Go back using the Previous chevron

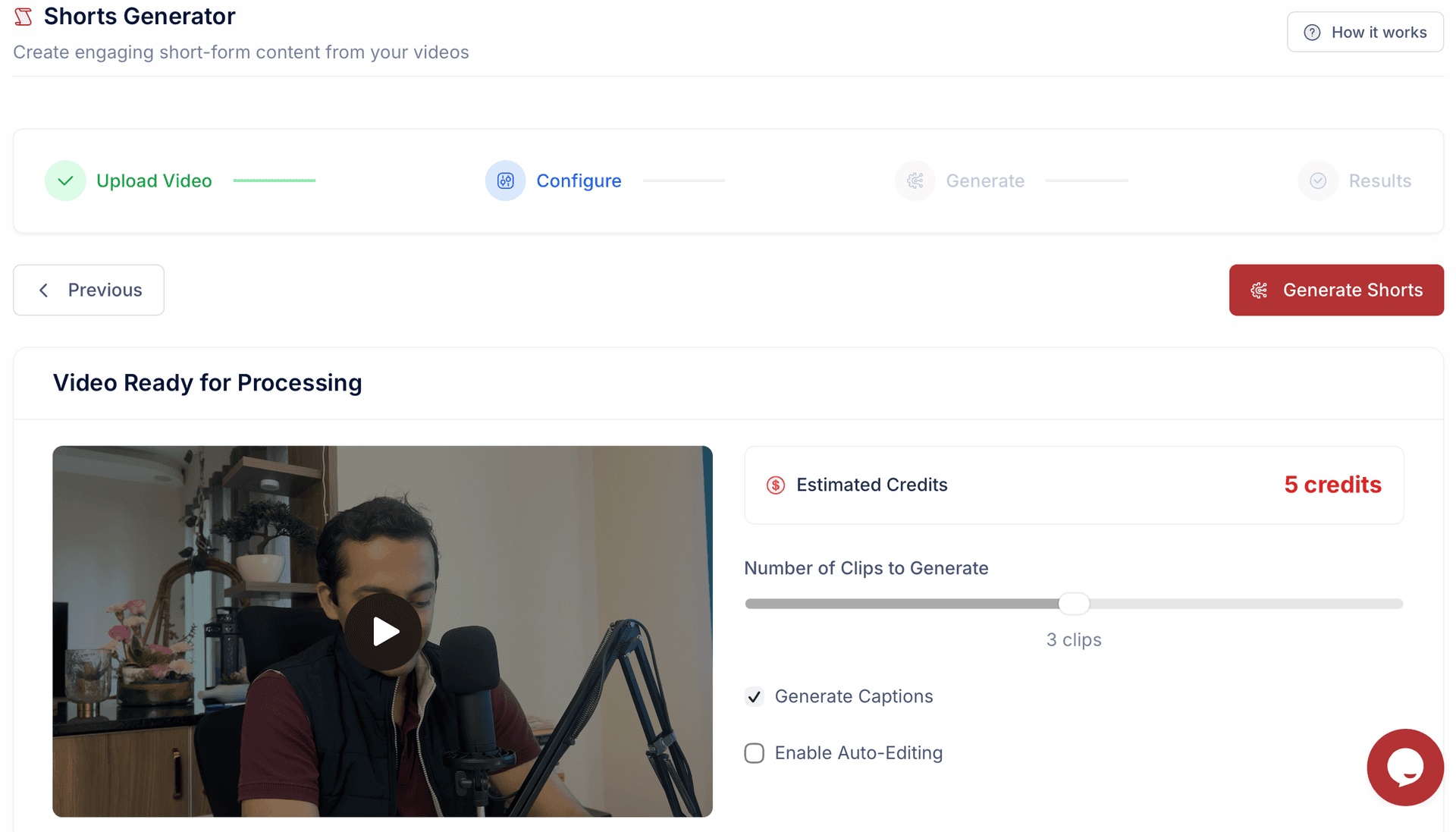44,290
